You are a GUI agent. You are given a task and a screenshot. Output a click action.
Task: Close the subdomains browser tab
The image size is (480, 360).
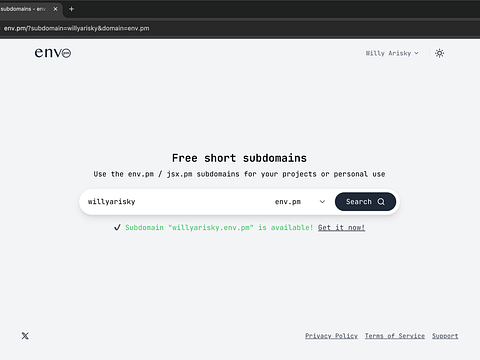click(x=55, y=9)
